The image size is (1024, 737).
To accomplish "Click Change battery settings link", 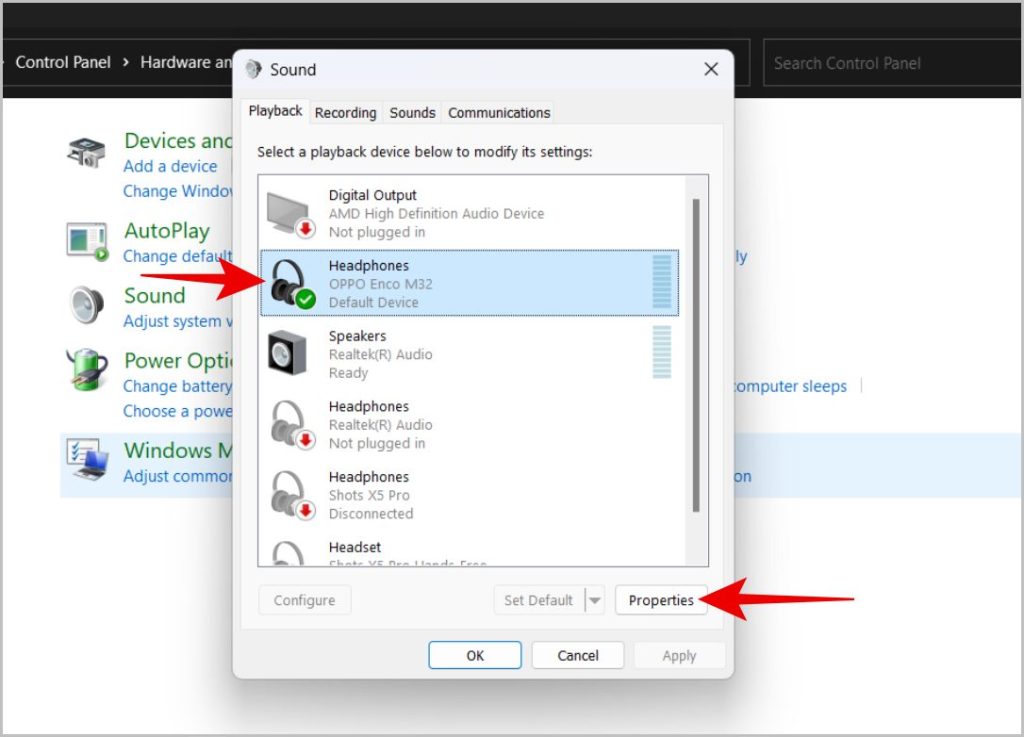I will coord(178,386).
